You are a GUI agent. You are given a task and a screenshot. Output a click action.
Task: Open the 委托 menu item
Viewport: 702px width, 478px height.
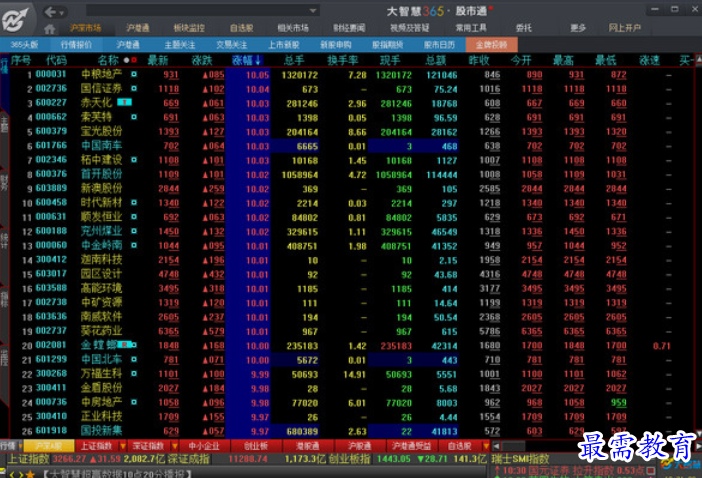coord(524,28)
